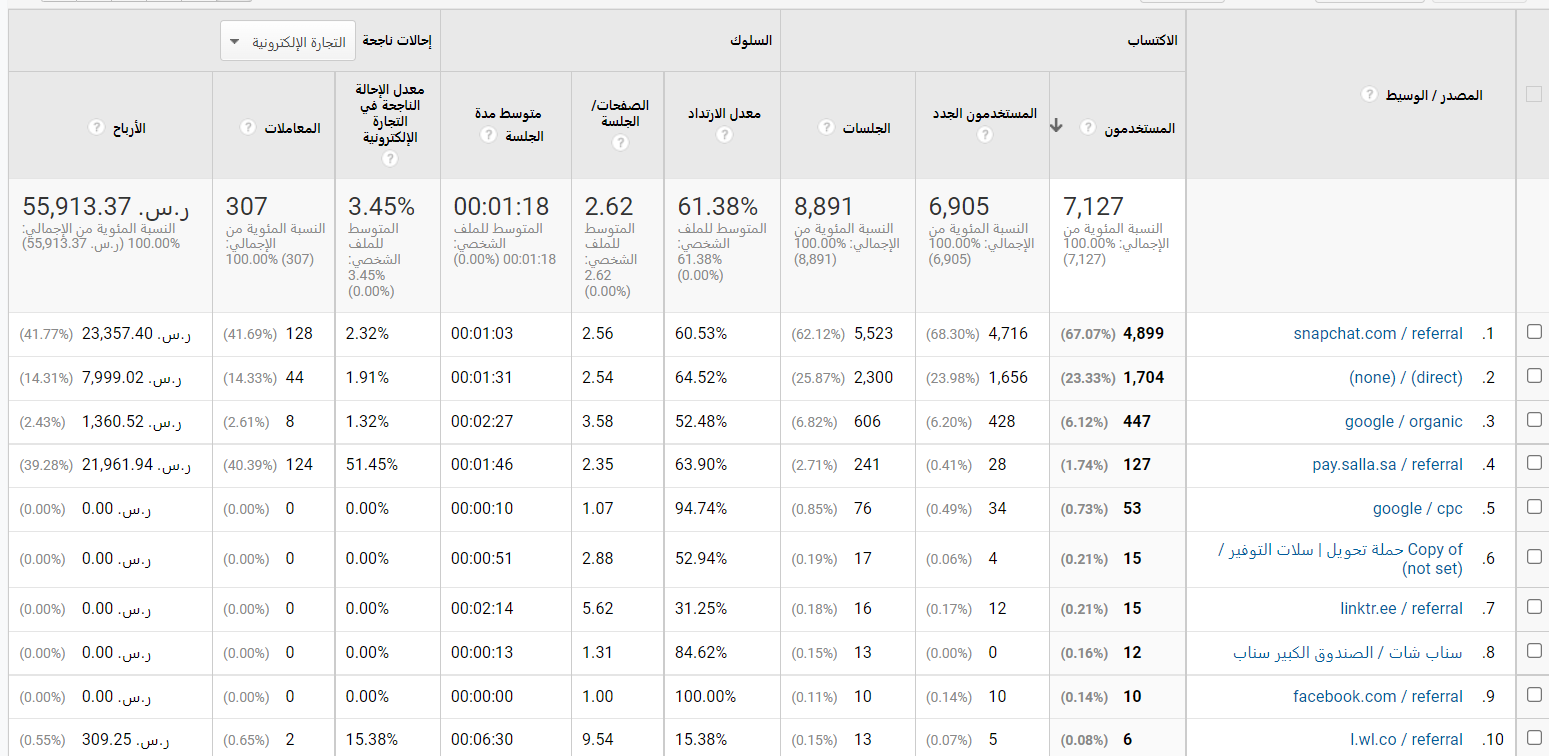Image resolution: width=1549 pixels, height=756 pixels.
Task: Open the facebook.com / referral source link
Action: (x=1377, y=697)
